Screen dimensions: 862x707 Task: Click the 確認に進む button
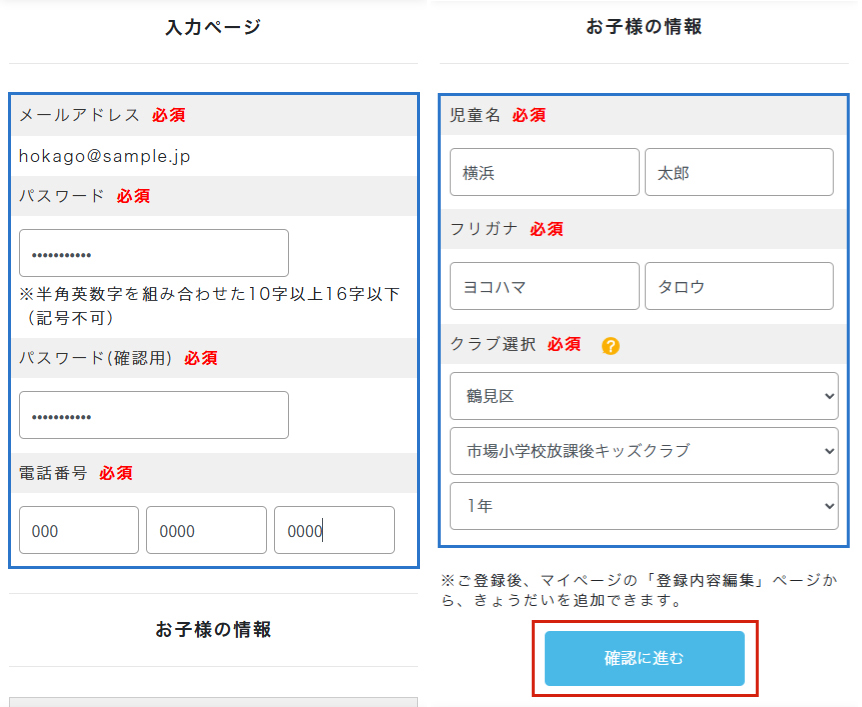point(644,658)
